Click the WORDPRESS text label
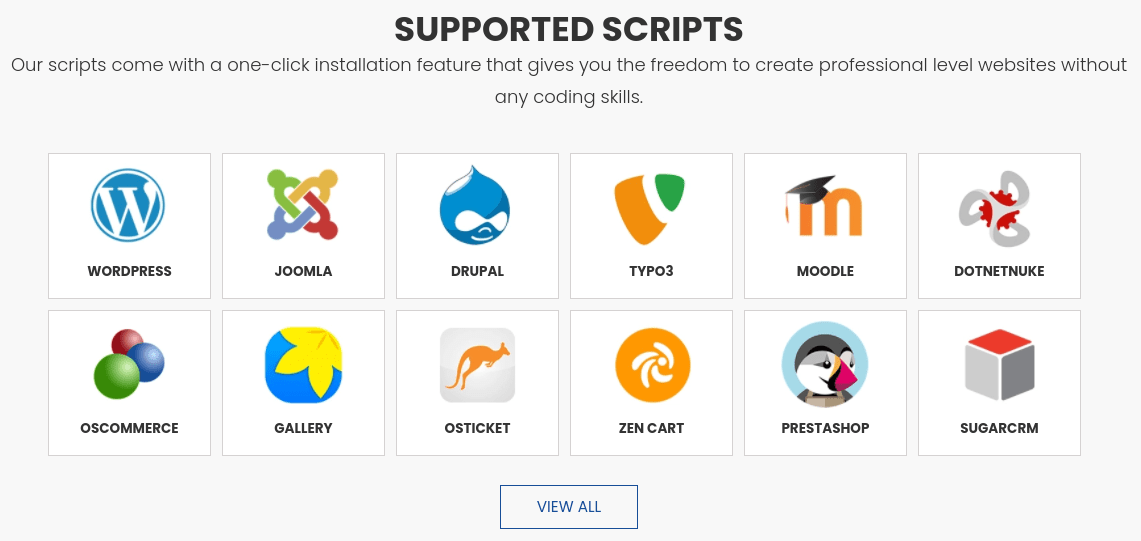The width and height of the screenshot is (1141, 541). pyautogui.click(x=130, y=271)
